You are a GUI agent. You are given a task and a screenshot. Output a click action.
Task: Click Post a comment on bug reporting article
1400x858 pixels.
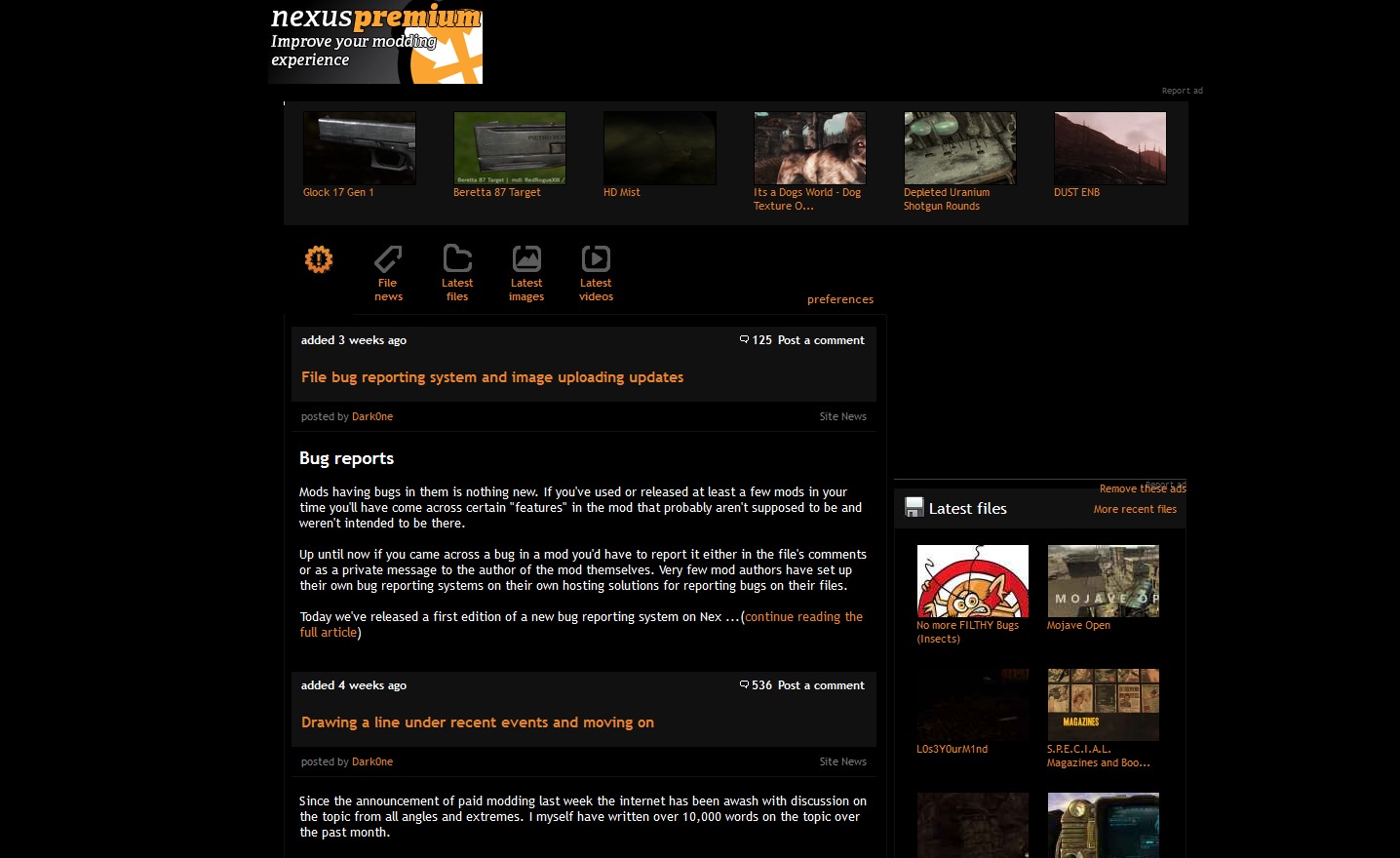tap(821, 340)
